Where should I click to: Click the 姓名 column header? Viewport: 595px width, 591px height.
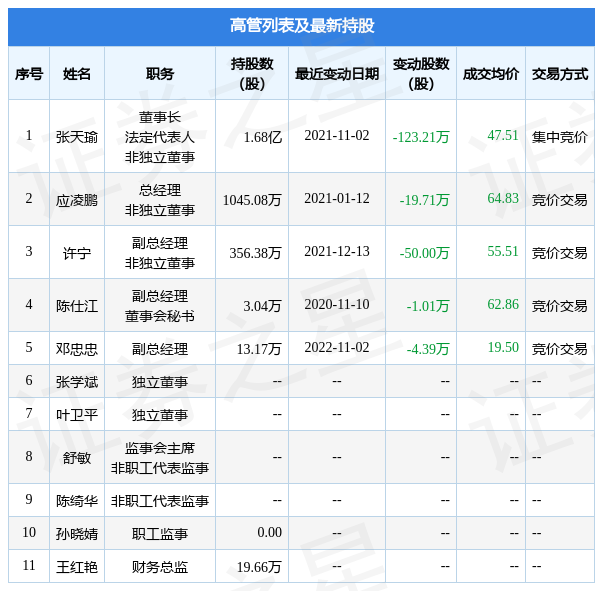point(77,73)
